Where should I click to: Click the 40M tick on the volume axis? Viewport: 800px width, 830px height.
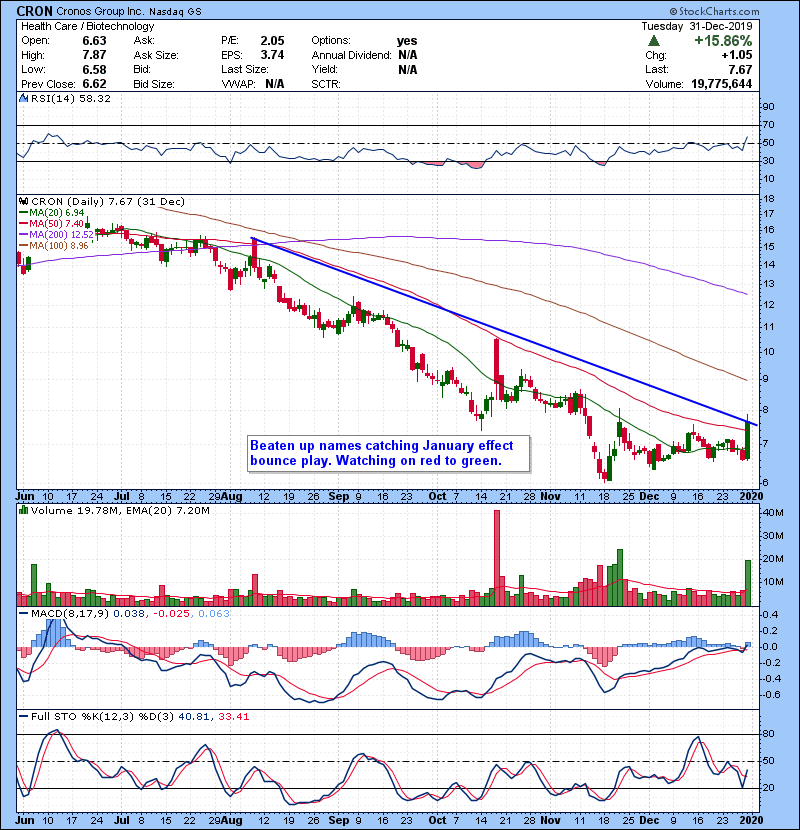(772, 513)
